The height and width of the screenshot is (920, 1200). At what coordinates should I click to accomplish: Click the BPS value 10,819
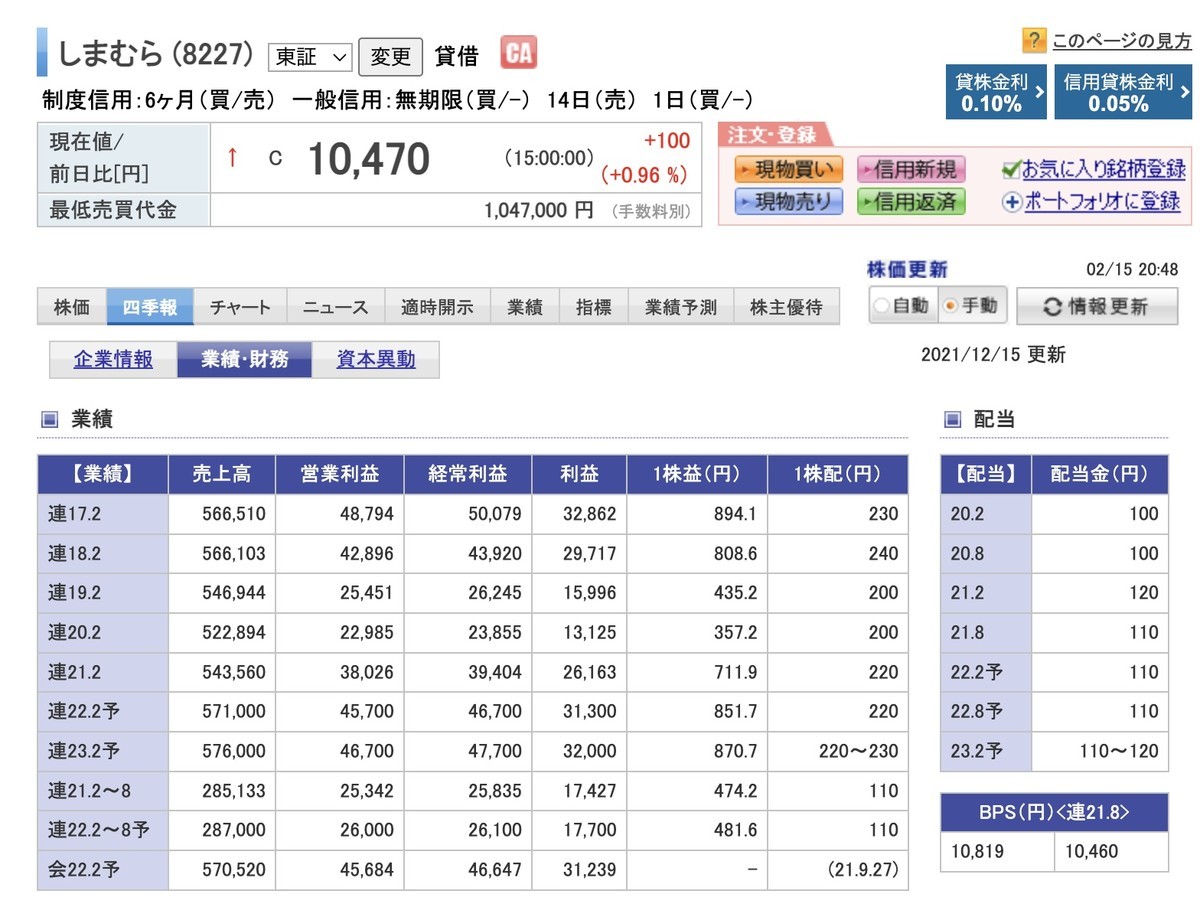click(x=975, y=851)
